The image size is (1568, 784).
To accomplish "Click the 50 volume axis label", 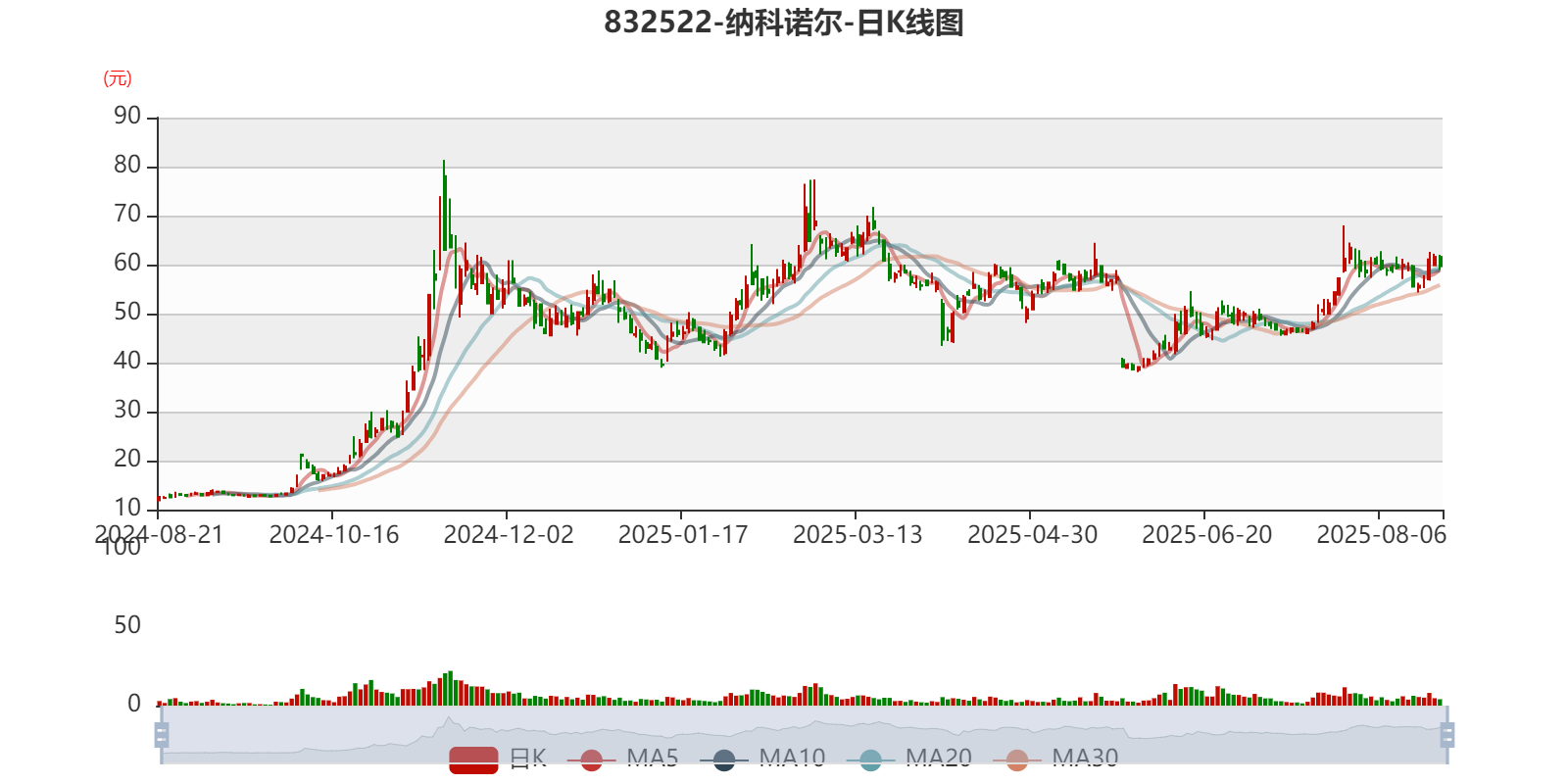I will click(x=127, y=625).
